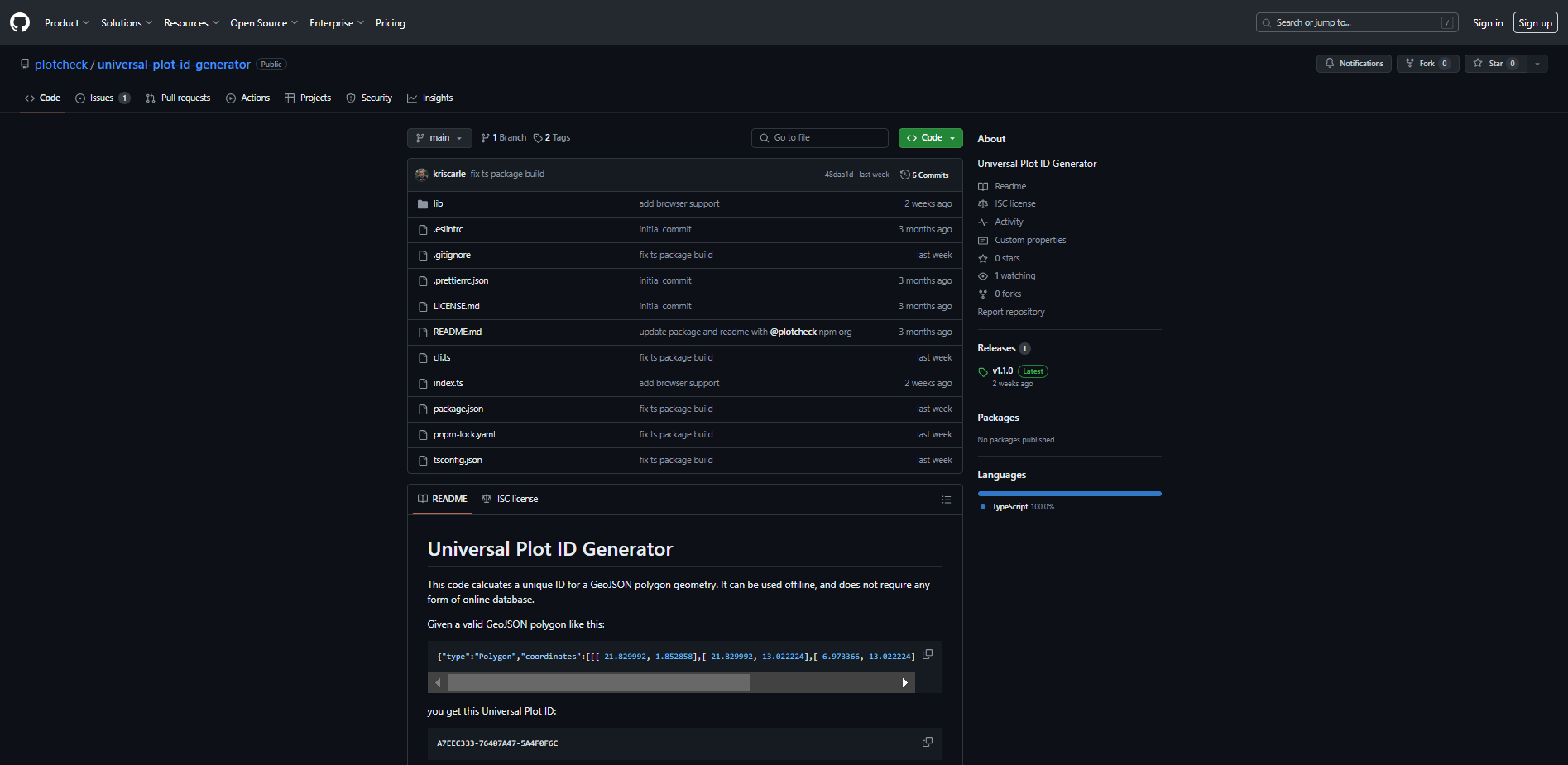Image resolution: width=1568 pixels, height=765 pixels.
Task: Open the Activity link
Action: point(1009,222)
